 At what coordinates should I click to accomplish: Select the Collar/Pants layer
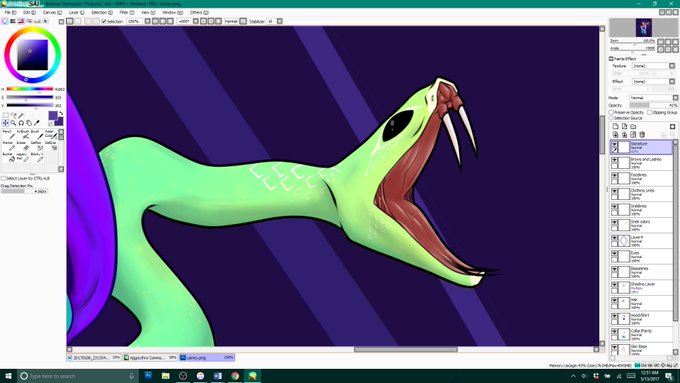pos(641,334)
